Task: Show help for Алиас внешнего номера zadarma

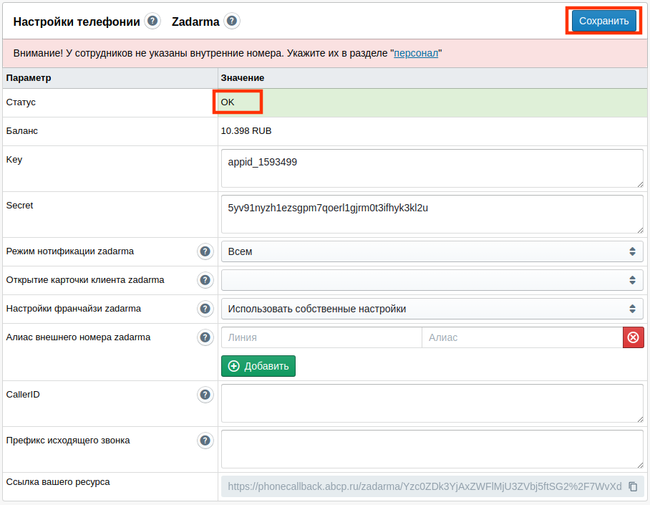Action: 205,337
